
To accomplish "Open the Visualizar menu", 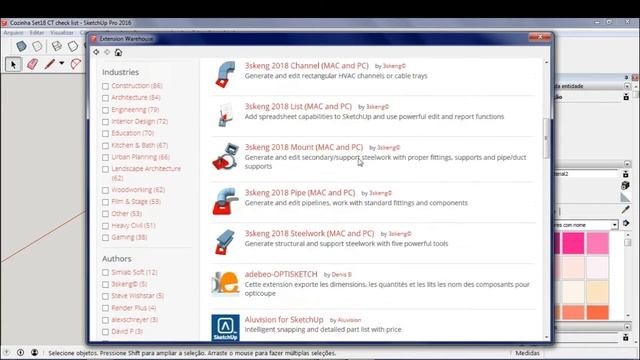I will pos(62,33).
